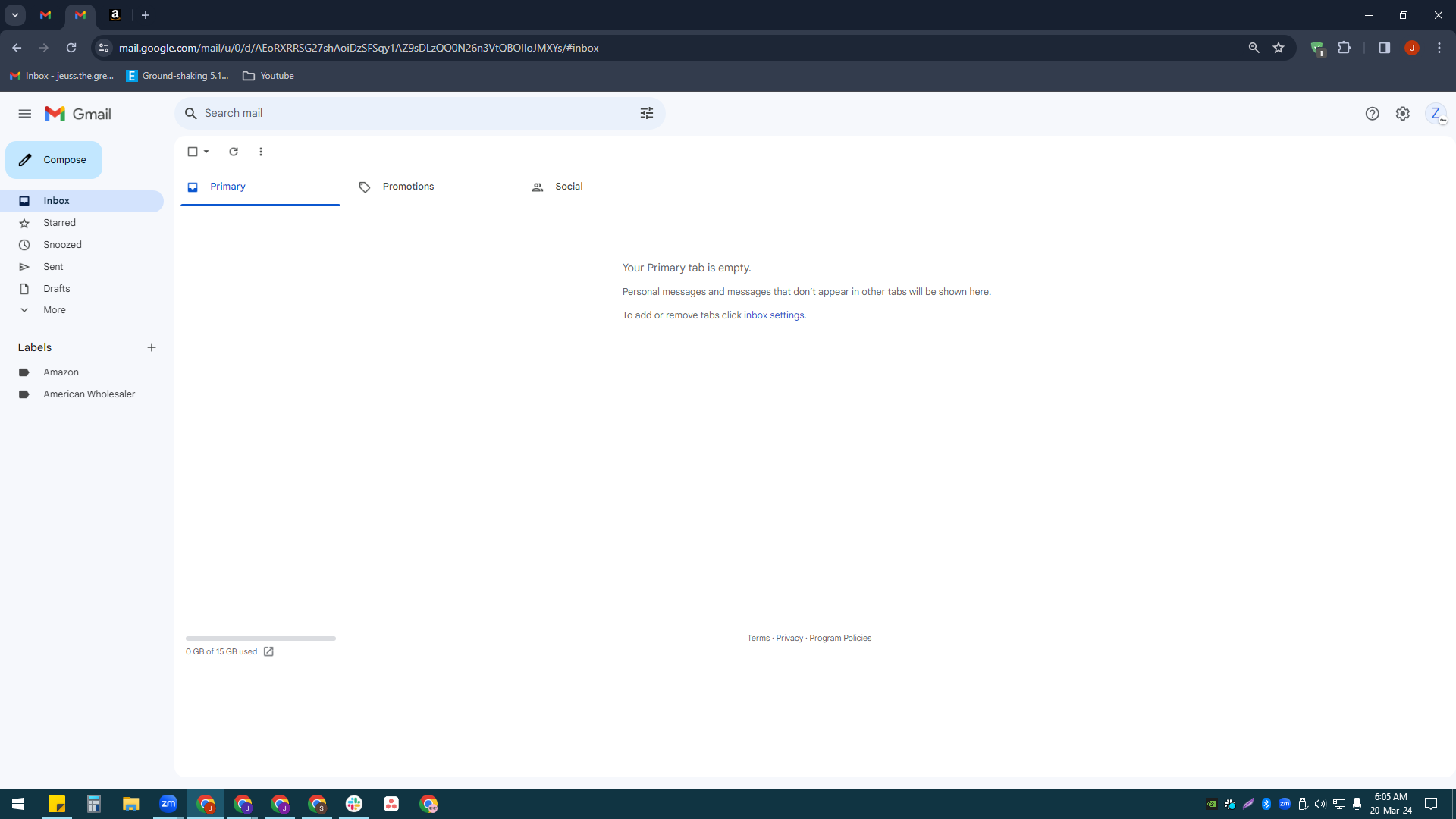Switch to the Social tab

coord(604,187)
